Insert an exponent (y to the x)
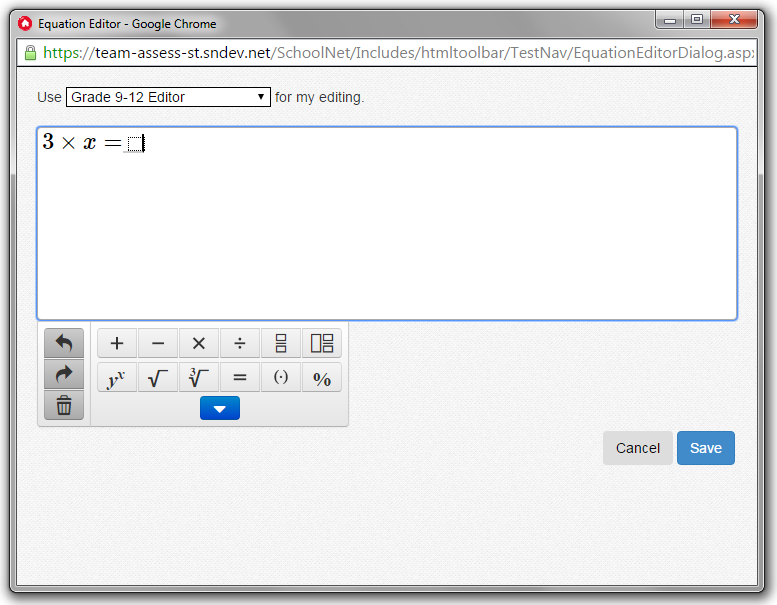This screenshot has height=605, width=777. tap(117, 378)
